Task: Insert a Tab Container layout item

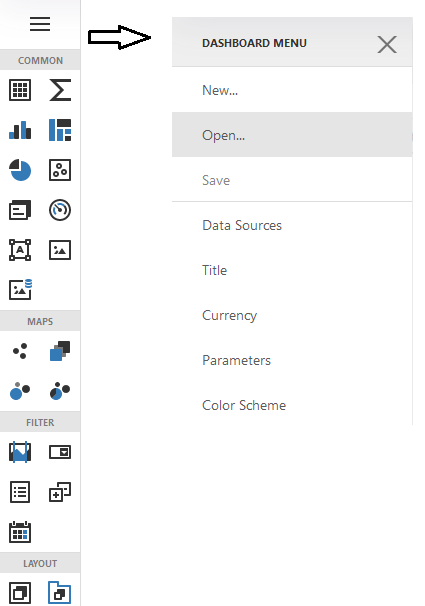Action: click(x=60, y=592)
